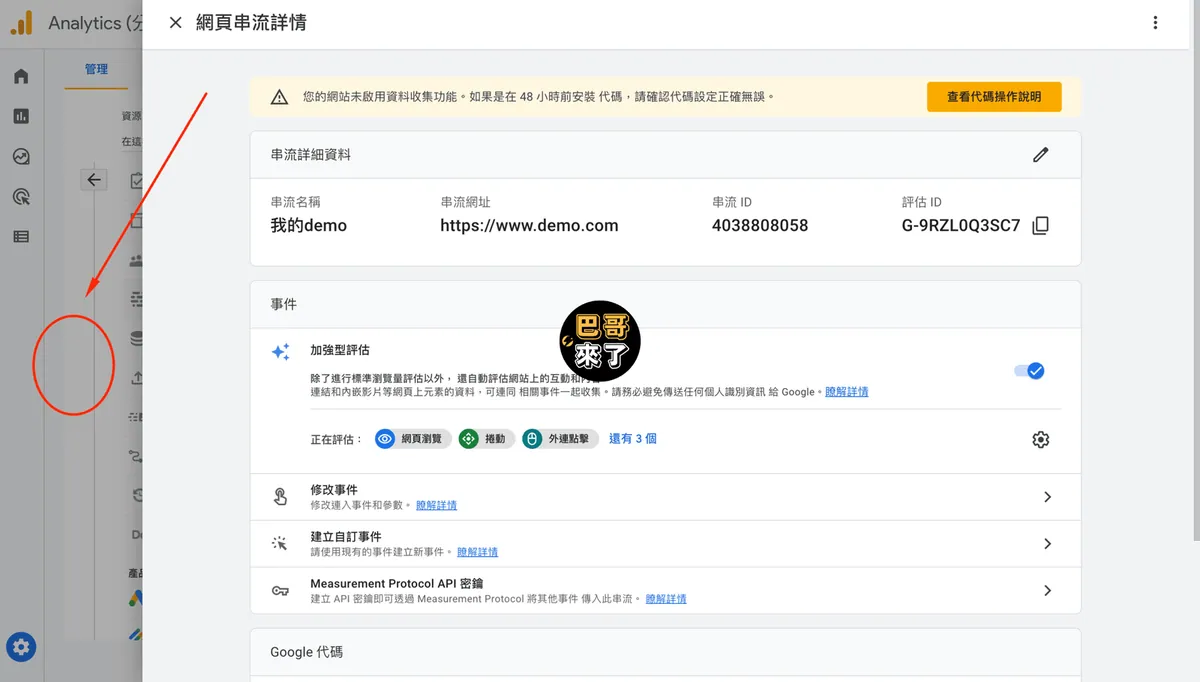Screen dimensions: 1200x682
Task: Click the Measurement Protocol key icon
Action: (280, 591)
